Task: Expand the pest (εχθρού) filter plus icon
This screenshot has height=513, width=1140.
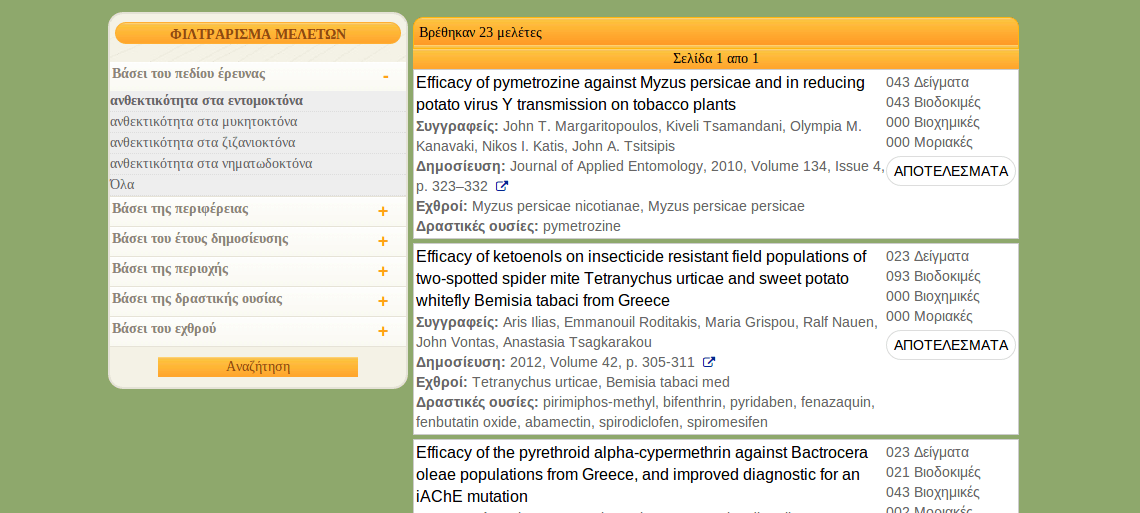Action: (383, 331)
